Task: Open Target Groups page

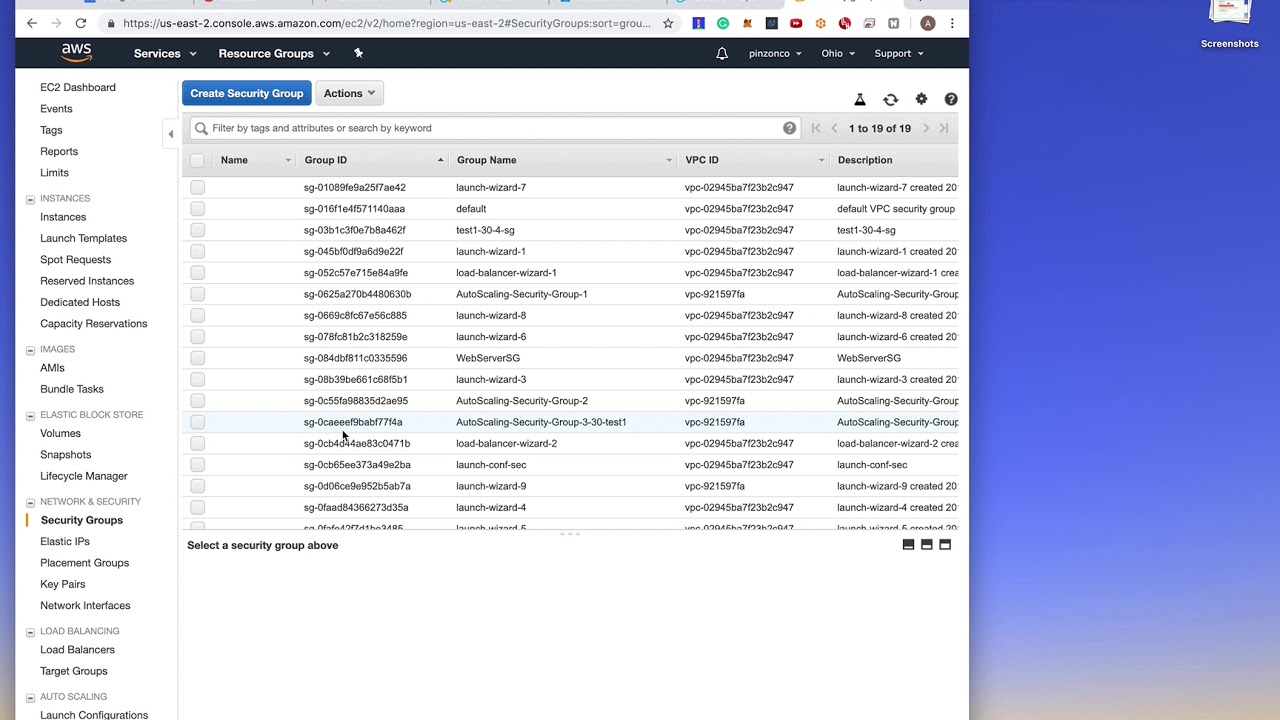Action: coord(74,671)
